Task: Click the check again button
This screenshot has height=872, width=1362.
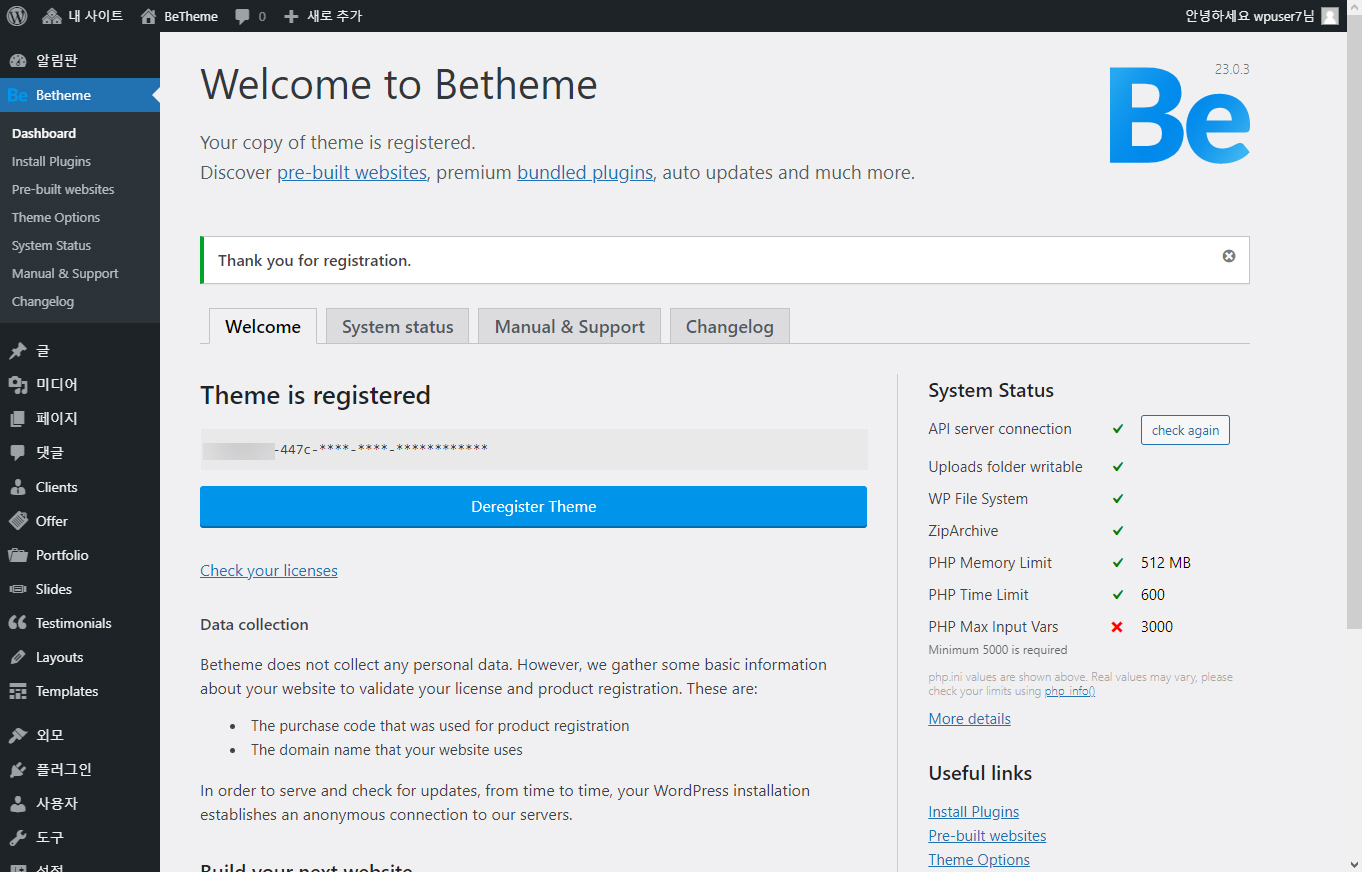Action: [x=1185, y=430]
